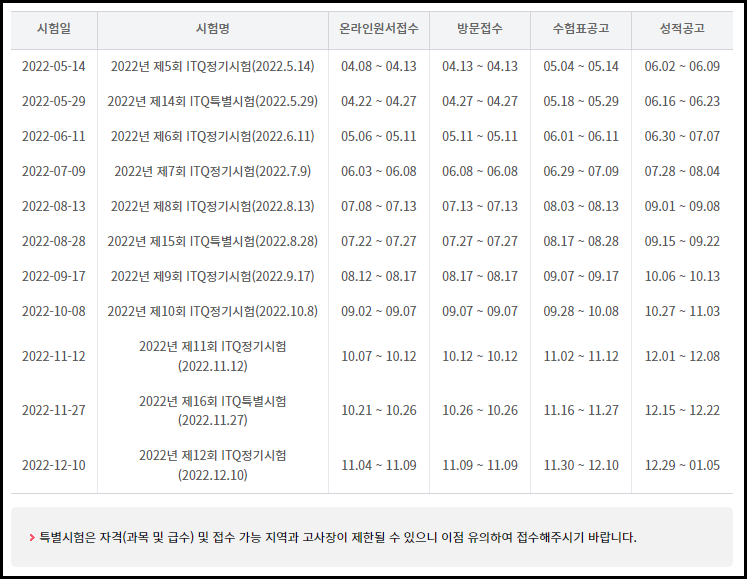Click the 성적공고 column header
This screenshot has height=579, width=747.
pyautogui.click(x=682, y=29)
